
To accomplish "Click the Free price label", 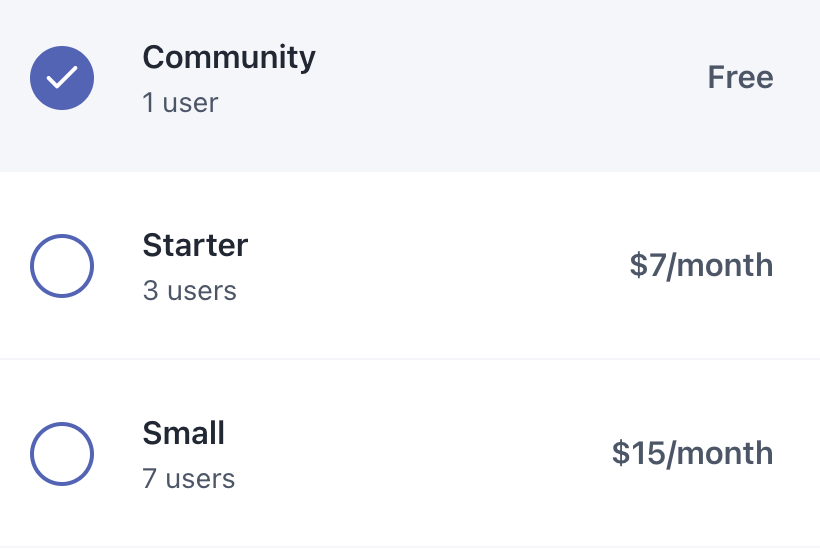I will (740, 77).
